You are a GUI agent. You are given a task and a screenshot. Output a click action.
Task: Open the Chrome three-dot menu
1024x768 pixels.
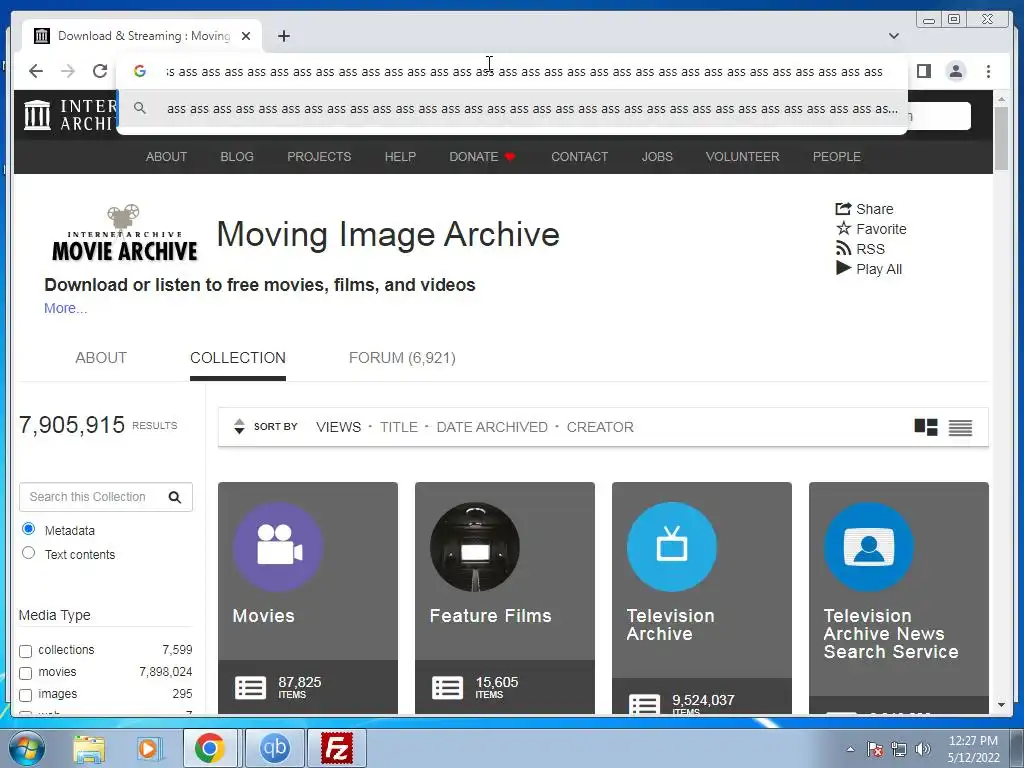988,71
